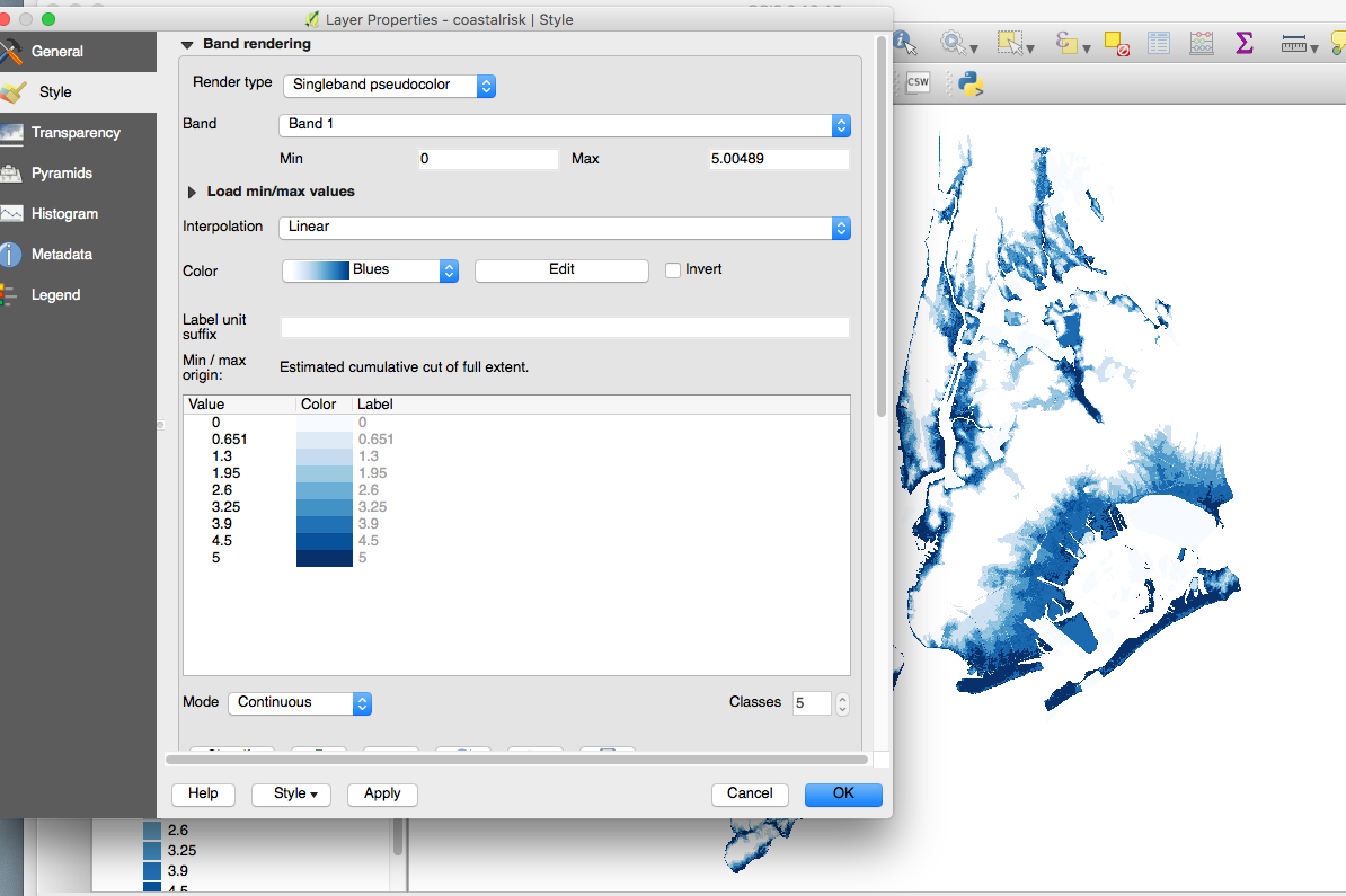Expand Load min/max values section
This screenshot has height=896, width=1346.
(192, 192)
